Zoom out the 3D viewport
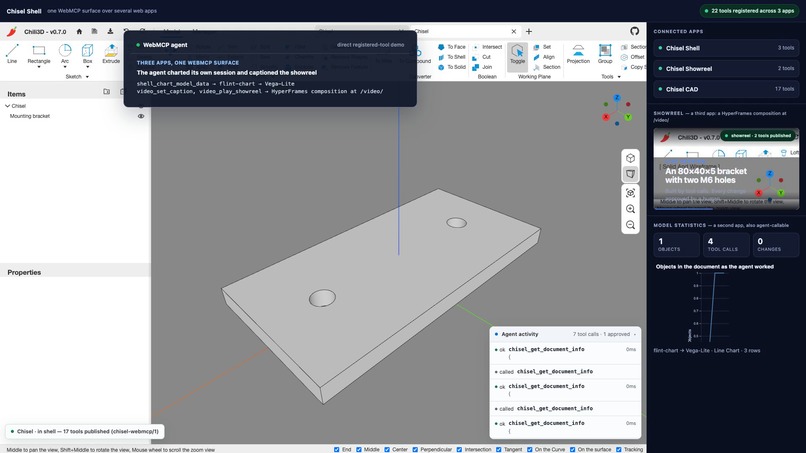Screen dimensions: 806x453 630,225
